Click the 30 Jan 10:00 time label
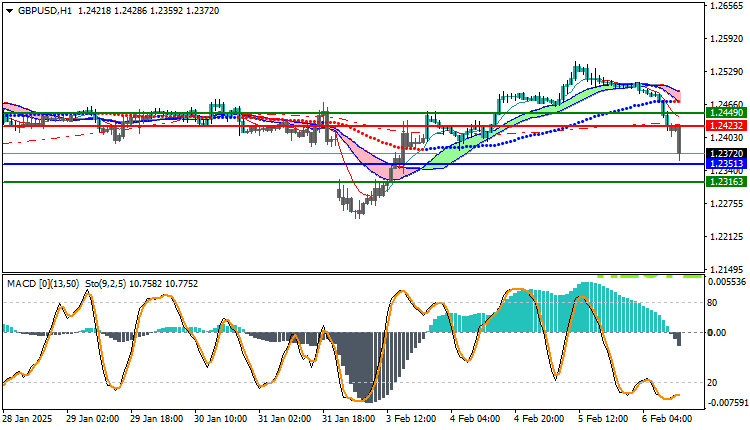The width and height of the screenshot is (750, 430). point(221,419)
